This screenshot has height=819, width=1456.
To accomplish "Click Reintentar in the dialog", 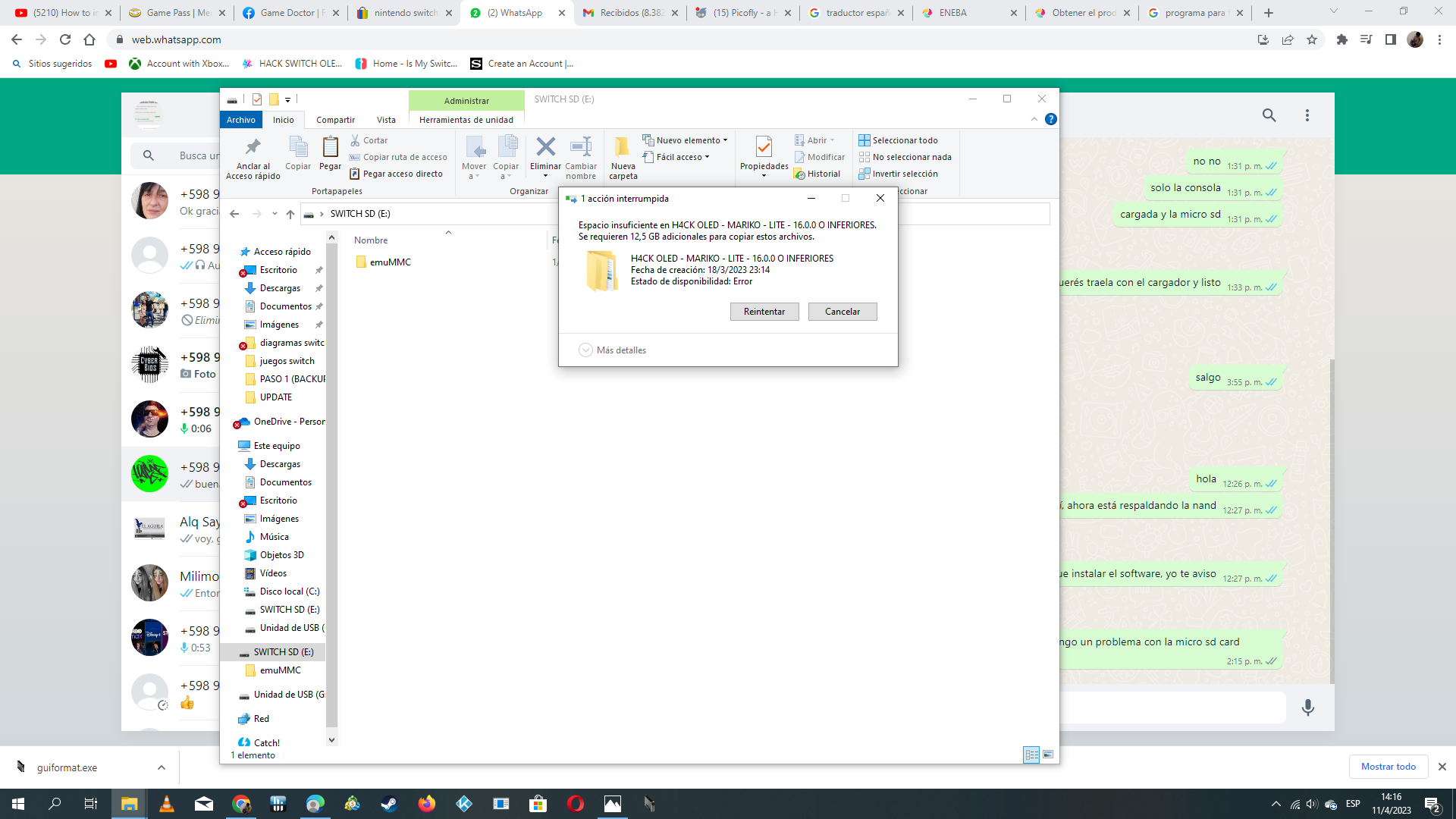I will click(764, 312).
